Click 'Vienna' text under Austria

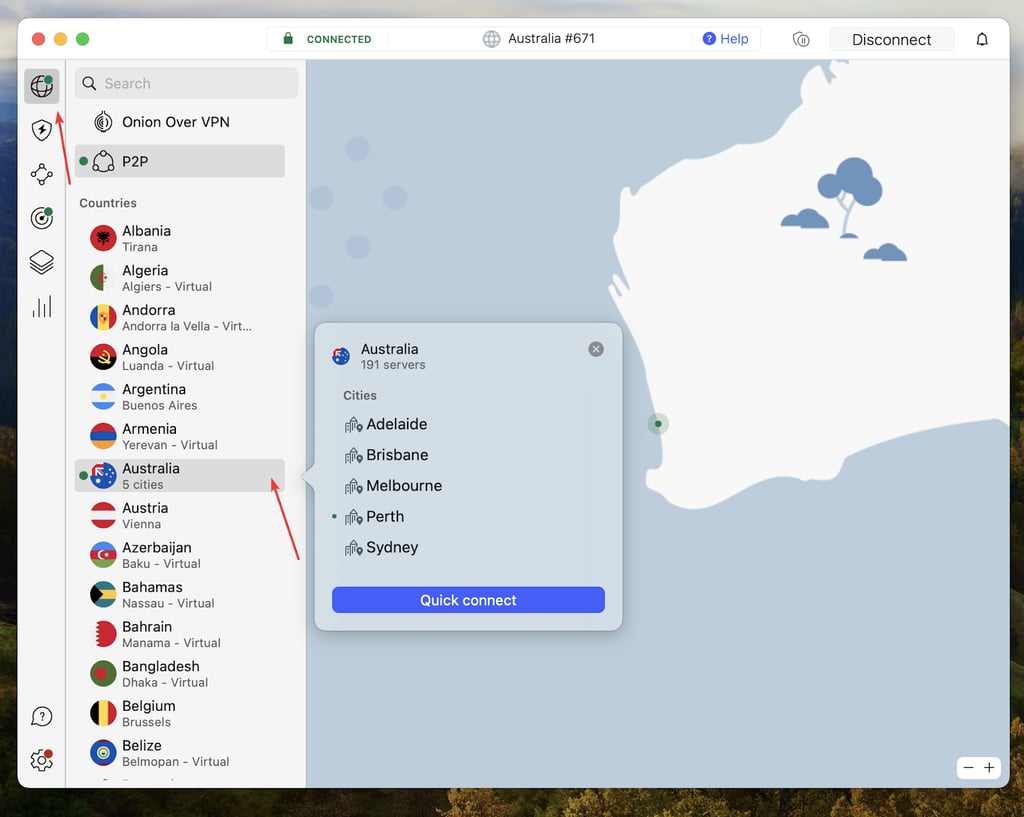(x=141, y=524)
